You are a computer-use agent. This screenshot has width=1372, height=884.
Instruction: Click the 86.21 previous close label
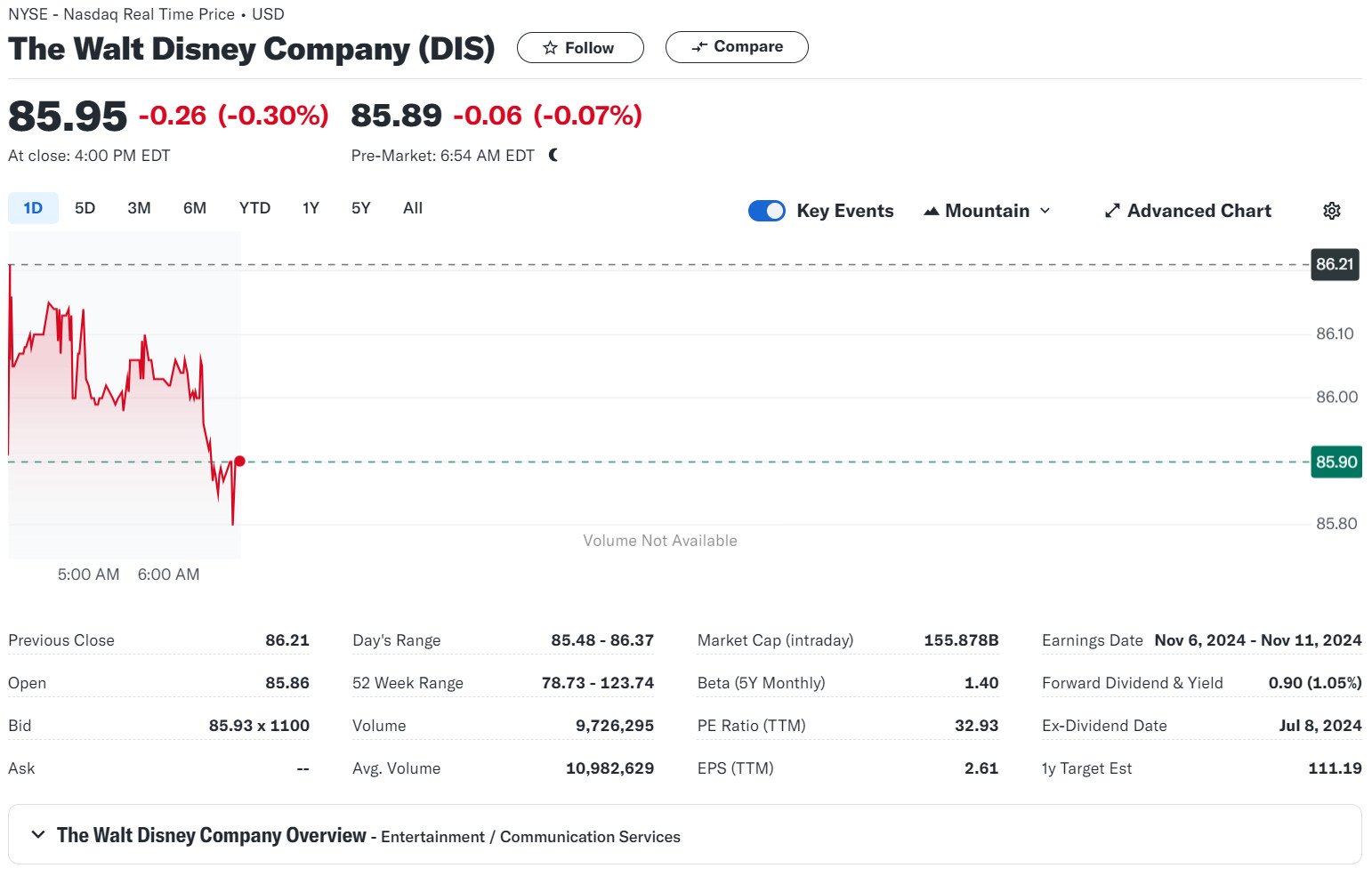[x=1334, y=264]
